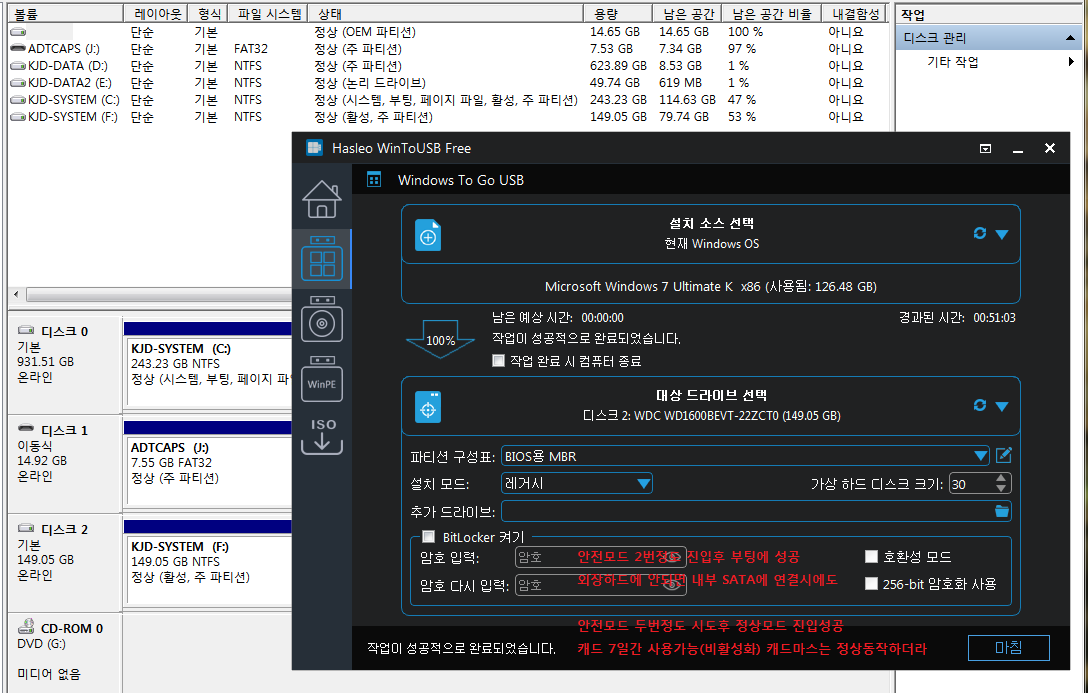Enable the BitLocker checkbox
Image resolution: width=1088 pixels, height=693 pixels.
429,537
